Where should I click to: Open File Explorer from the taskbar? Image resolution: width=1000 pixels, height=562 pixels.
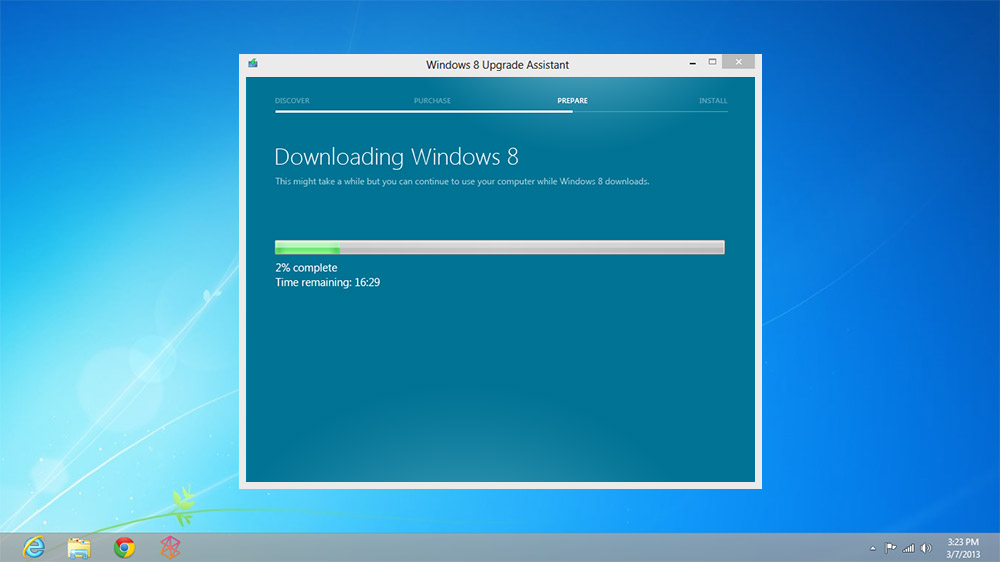79,548
